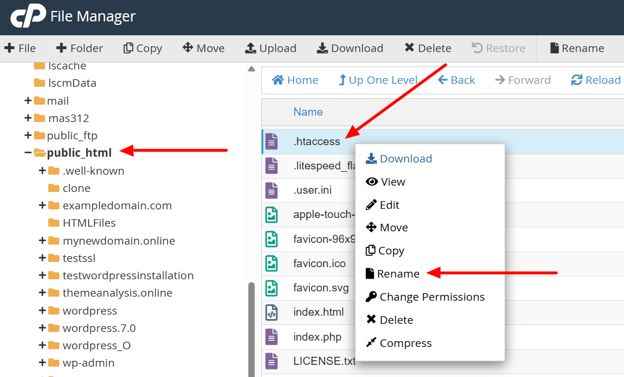This screenshot has height=377, width=624.
Task: Expand the wordpress.7.0 folder in the tree
Action: 42,328
